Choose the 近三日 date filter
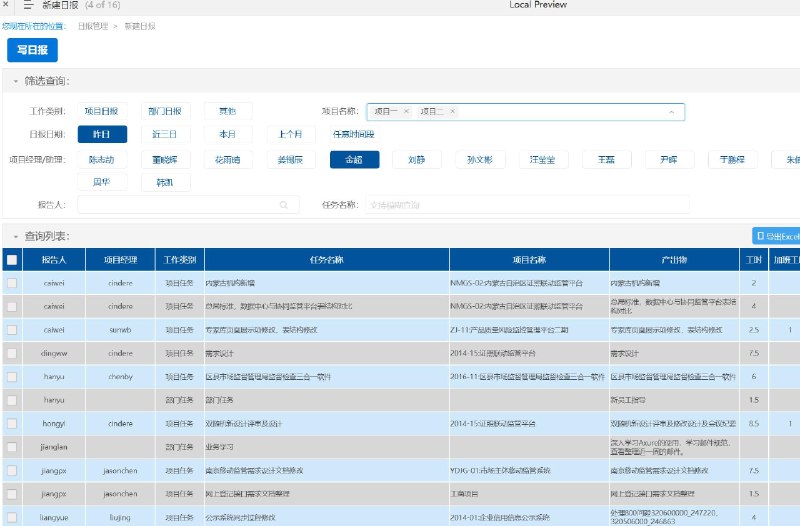The image size is (800, 526). tap(165, 134)
